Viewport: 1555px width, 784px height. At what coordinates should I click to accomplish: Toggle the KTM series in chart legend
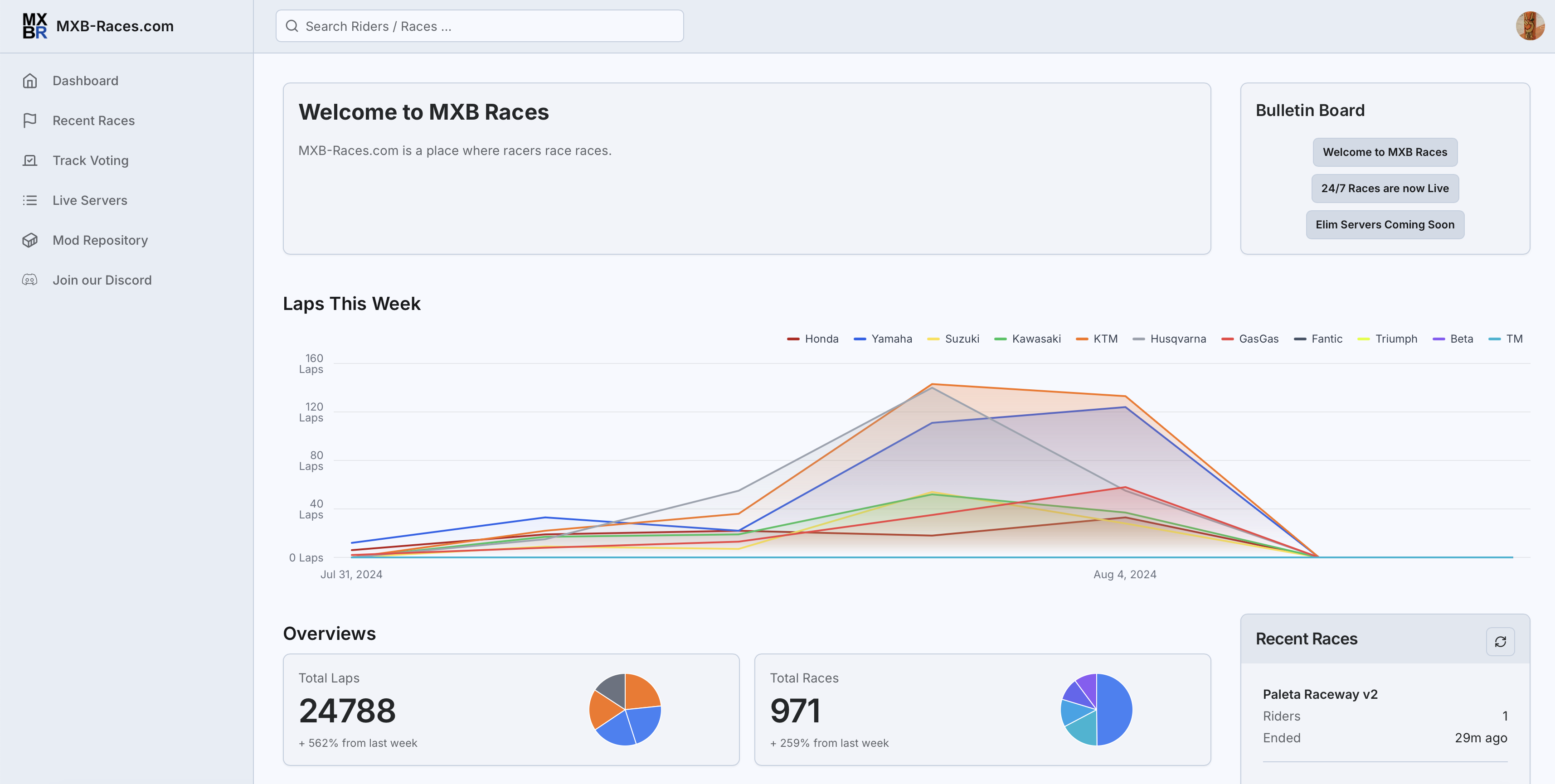click(1097, 339)
